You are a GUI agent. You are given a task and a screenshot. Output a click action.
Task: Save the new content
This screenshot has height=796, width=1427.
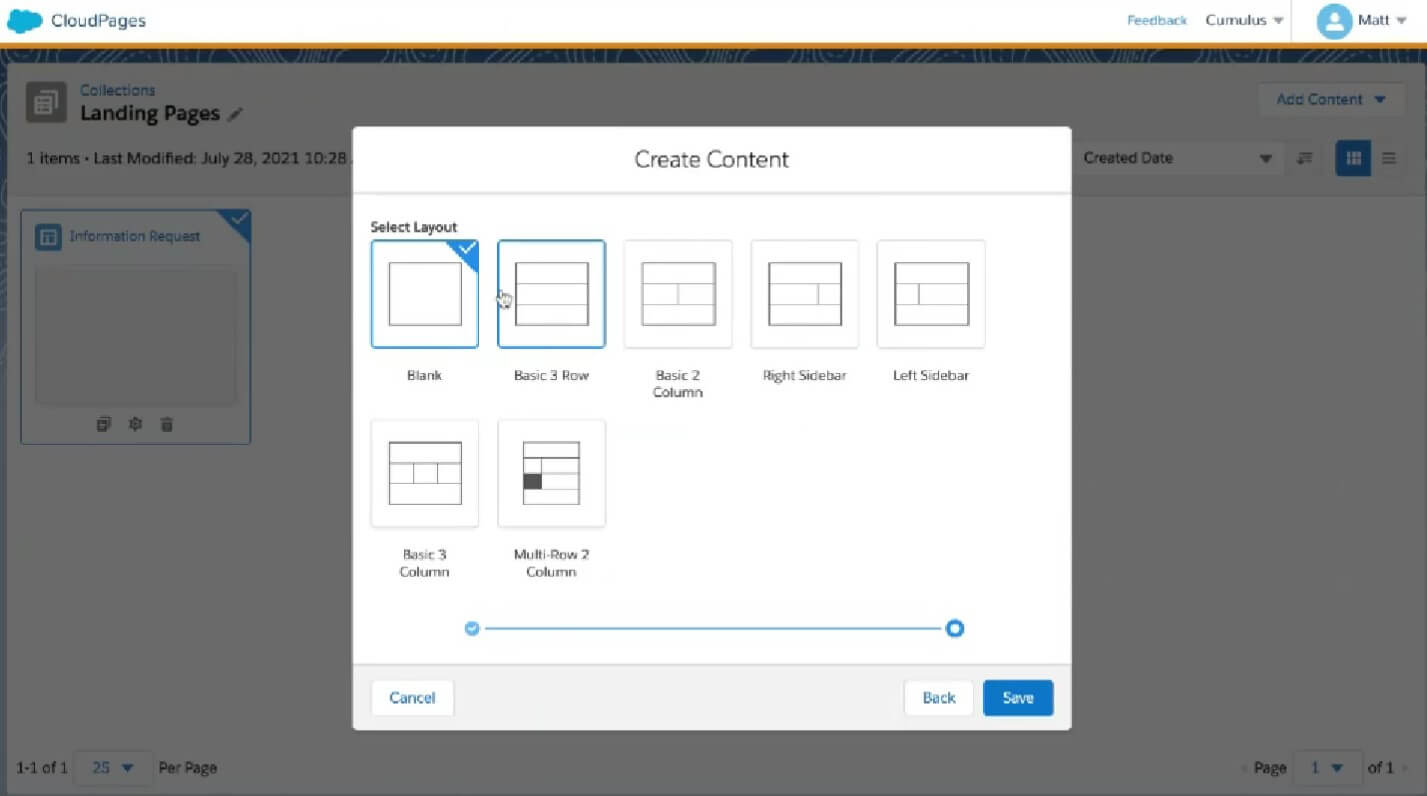(1018, 698)
